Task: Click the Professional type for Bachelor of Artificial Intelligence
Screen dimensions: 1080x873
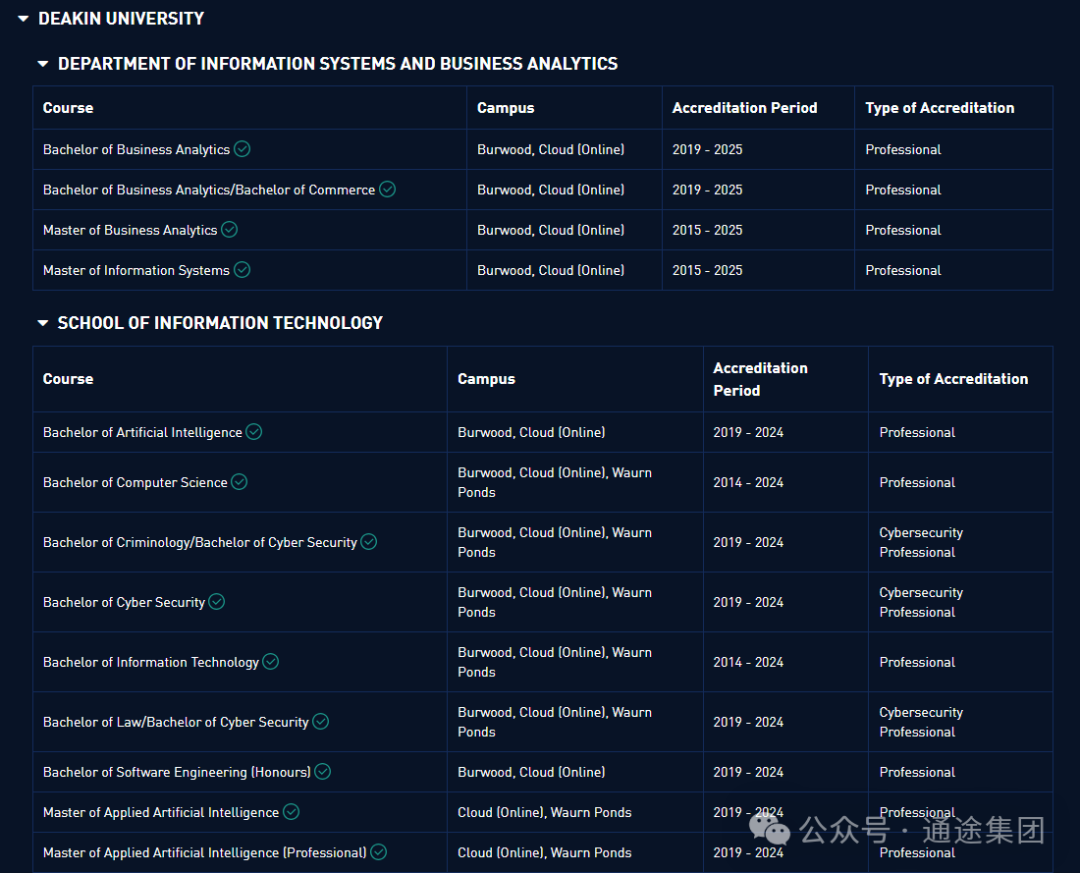Action: pos(917,432)
